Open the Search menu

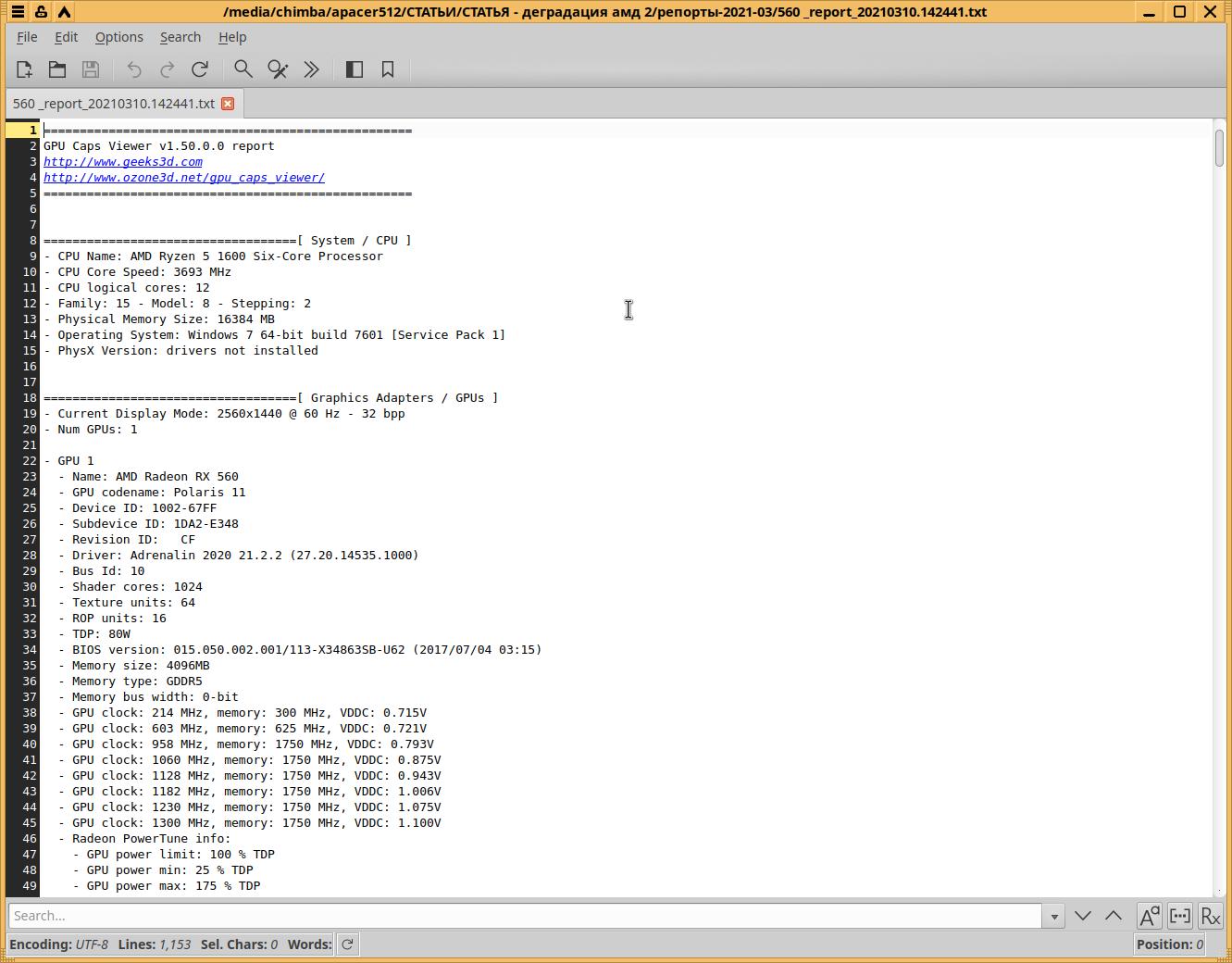(180, 37)
